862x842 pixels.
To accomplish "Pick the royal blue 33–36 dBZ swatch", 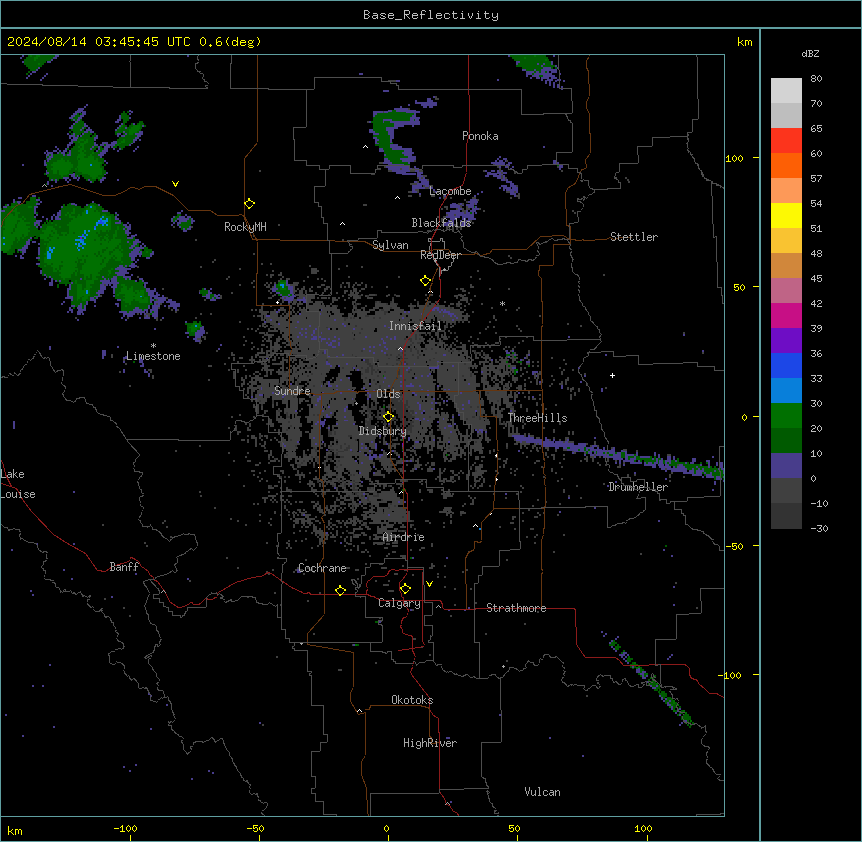I will click(x=786, y=365).
